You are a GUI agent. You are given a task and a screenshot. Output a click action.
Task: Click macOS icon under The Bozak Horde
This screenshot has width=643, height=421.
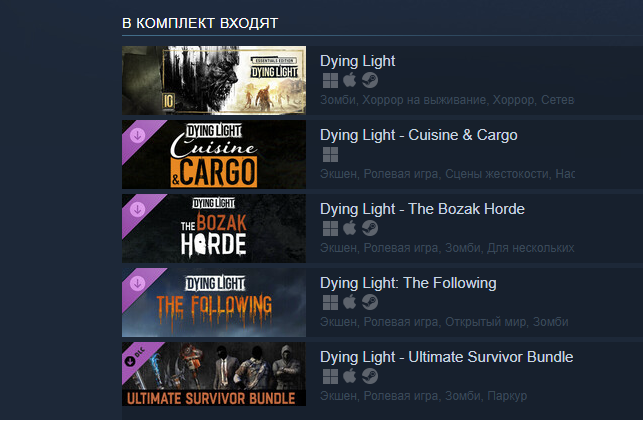point(349,228)
